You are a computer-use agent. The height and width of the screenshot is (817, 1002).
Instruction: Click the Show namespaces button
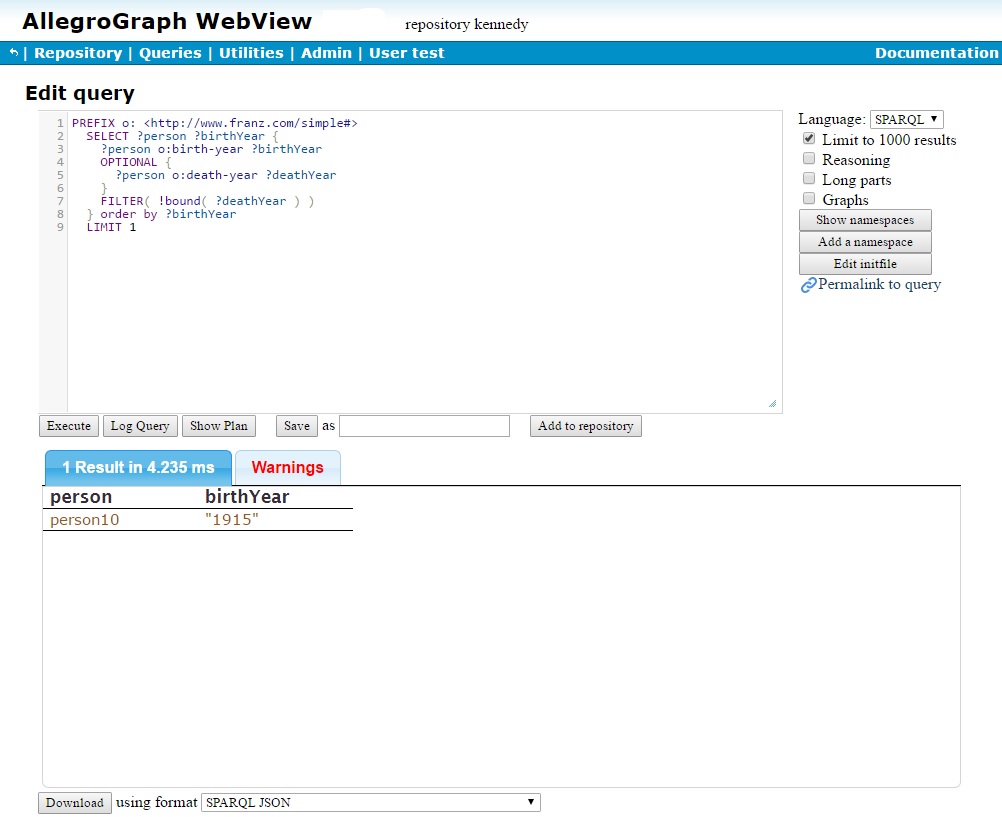coord(864,219)
